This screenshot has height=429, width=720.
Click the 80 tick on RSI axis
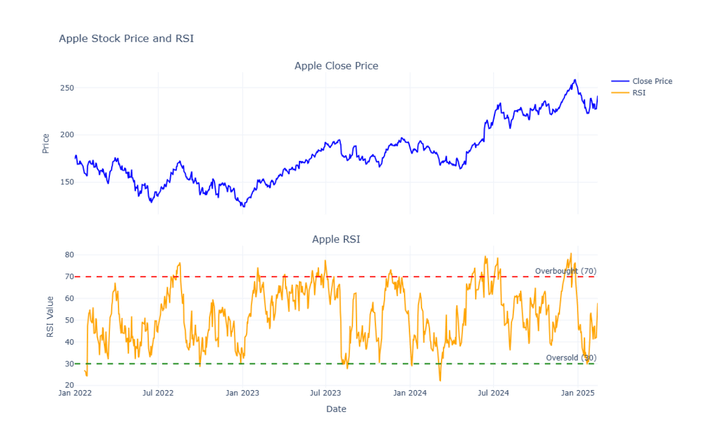(x=69, y=255)
